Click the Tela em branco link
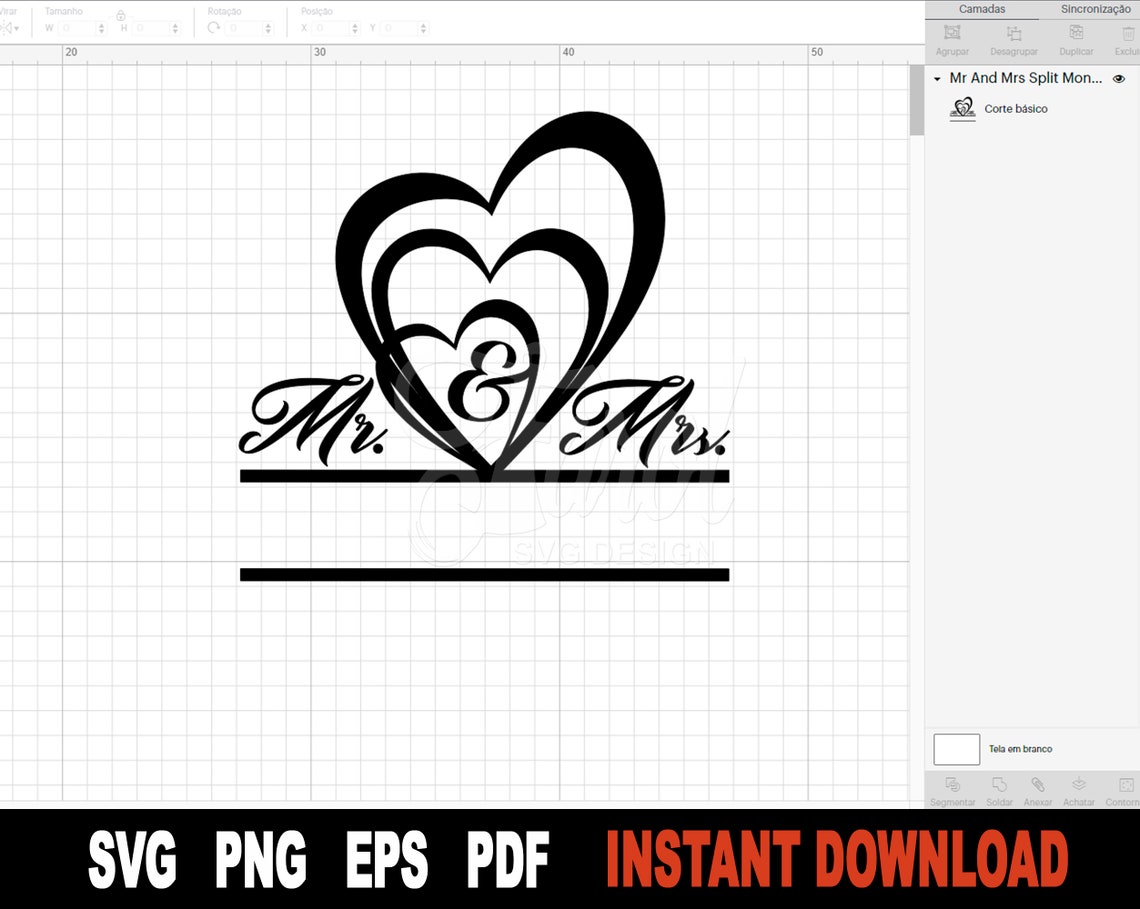 click(x=1018, y=748)
